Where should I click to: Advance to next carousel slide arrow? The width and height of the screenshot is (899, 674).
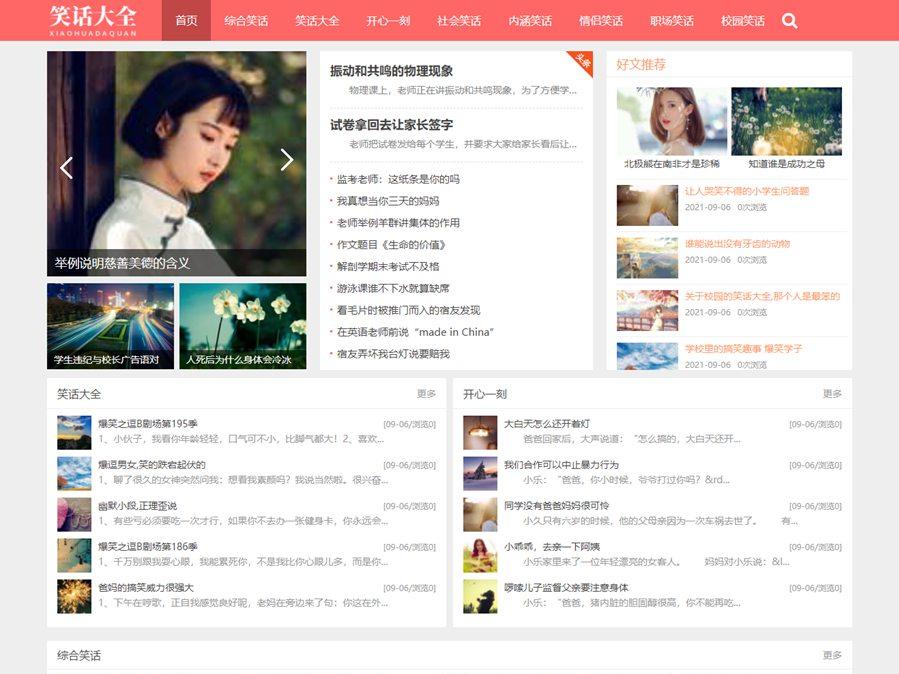[287, 159]
